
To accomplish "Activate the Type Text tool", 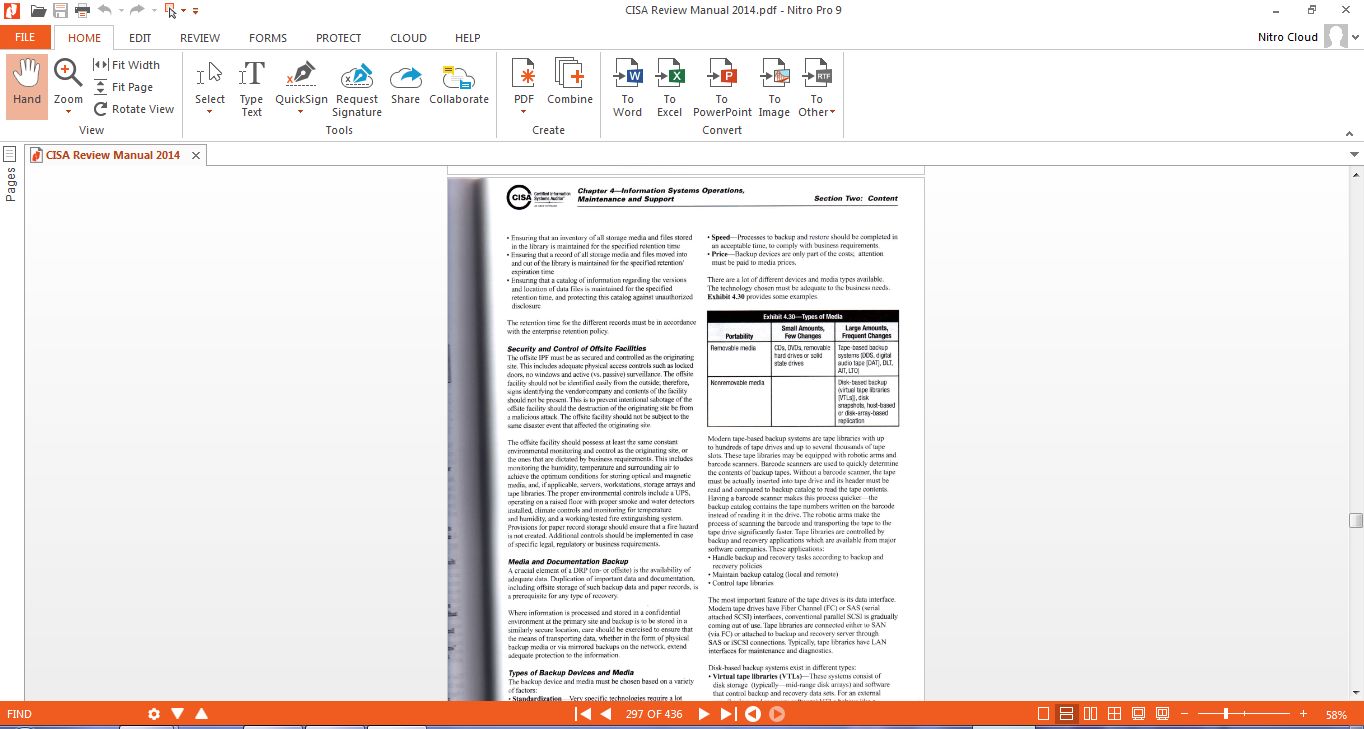I will pos(252,87).
